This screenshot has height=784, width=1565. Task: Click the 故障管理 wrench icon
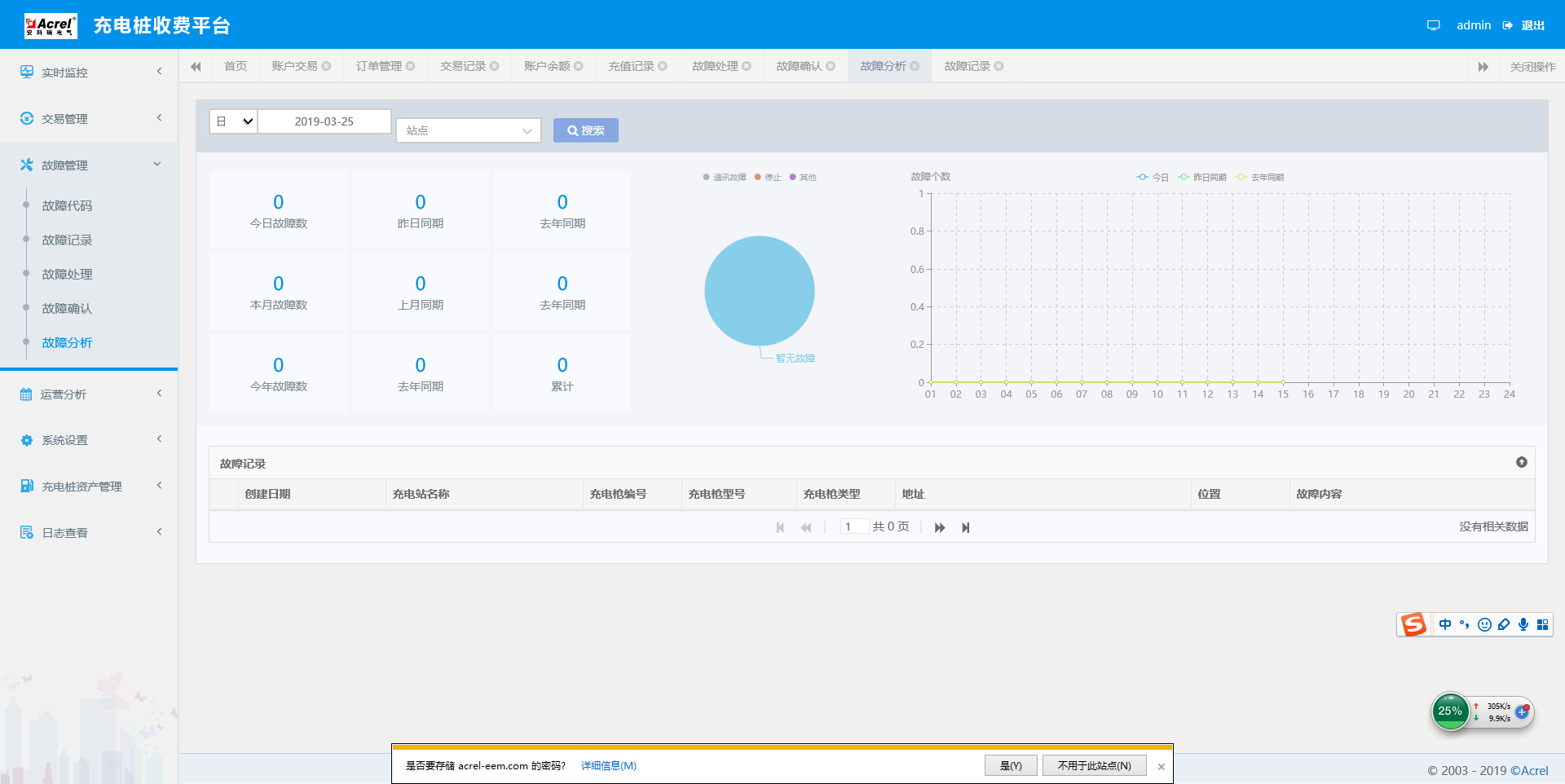point(27,165)
